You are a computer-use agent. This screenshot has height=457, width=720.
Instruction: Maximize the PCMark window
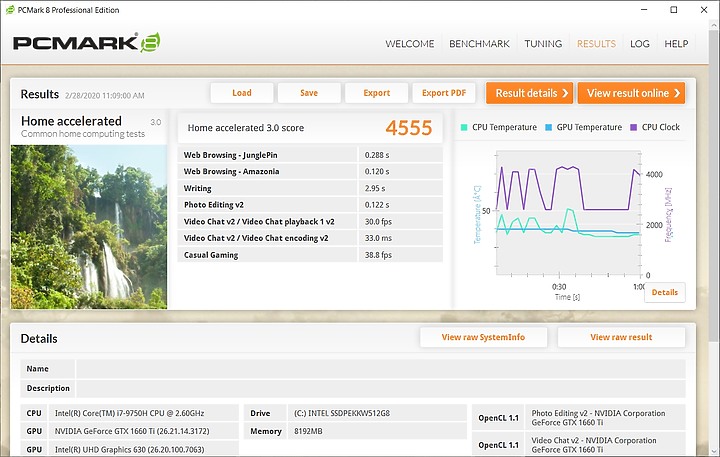click(x=674, y=10)
